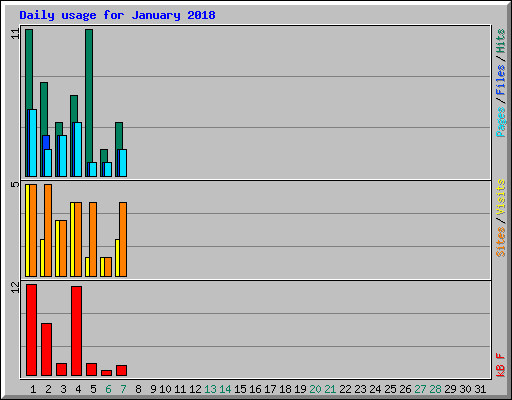
Task: Click day label 17 on x-axis
Action: pyautogui.click(x=270, y=389)
